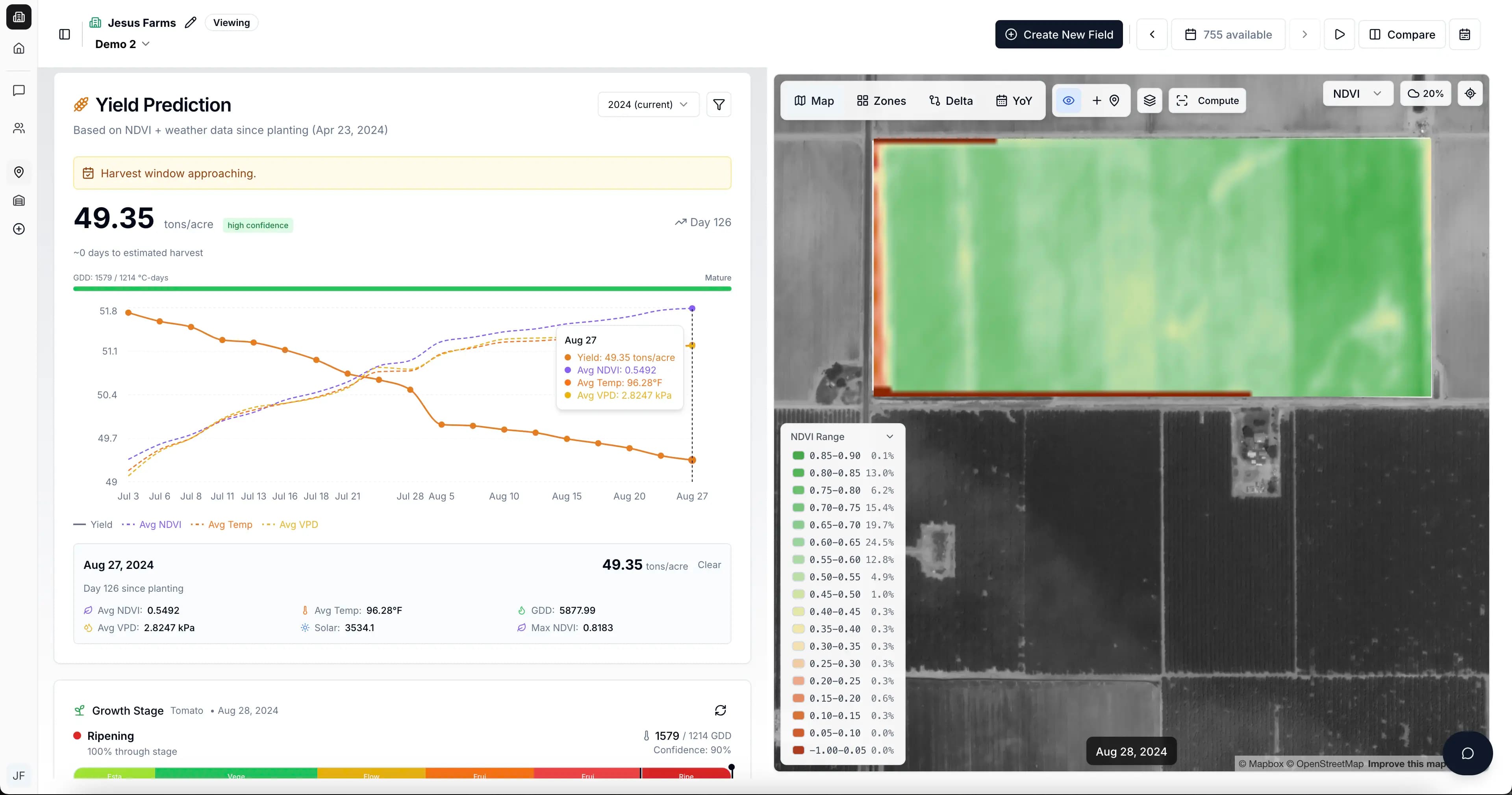
Task: Select the Aug 27 yield data point
Action: [692, 460]
